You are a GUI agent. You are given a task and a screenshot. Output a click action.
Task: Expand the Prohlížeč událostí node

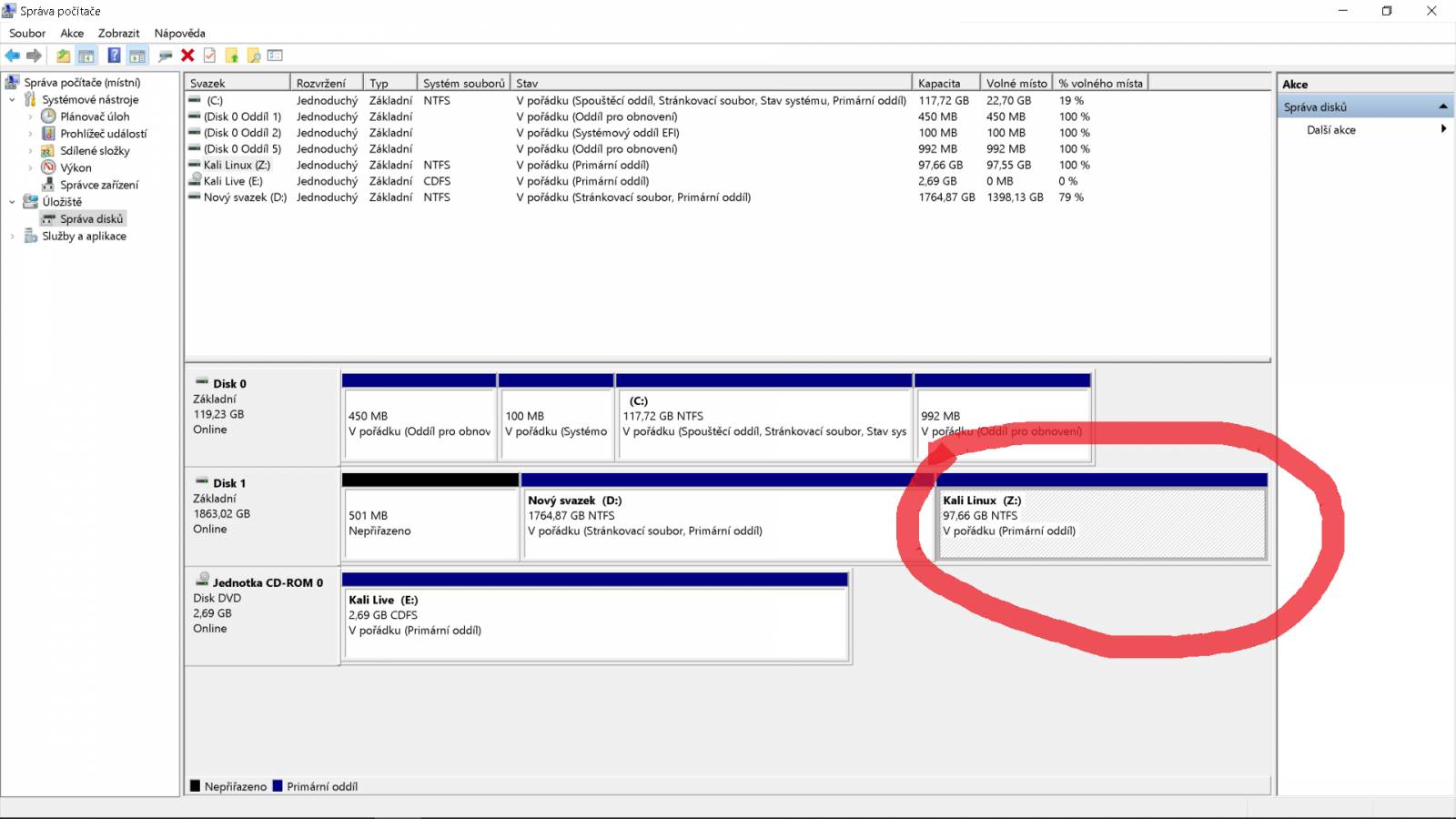click(30, 134)
